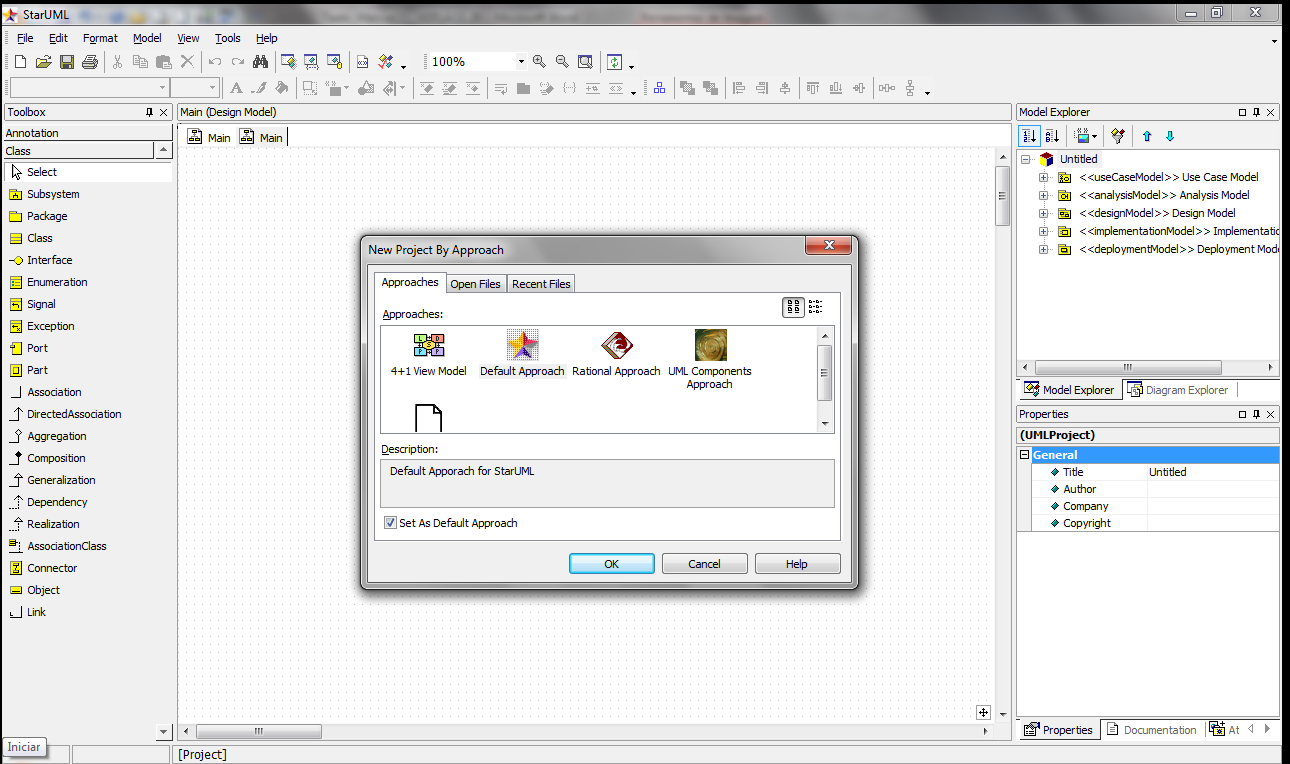The height and width of the screenshot is (764, 1290).
Task: Expand the Deployment Model tree node
Action: tap(1044, 249)
